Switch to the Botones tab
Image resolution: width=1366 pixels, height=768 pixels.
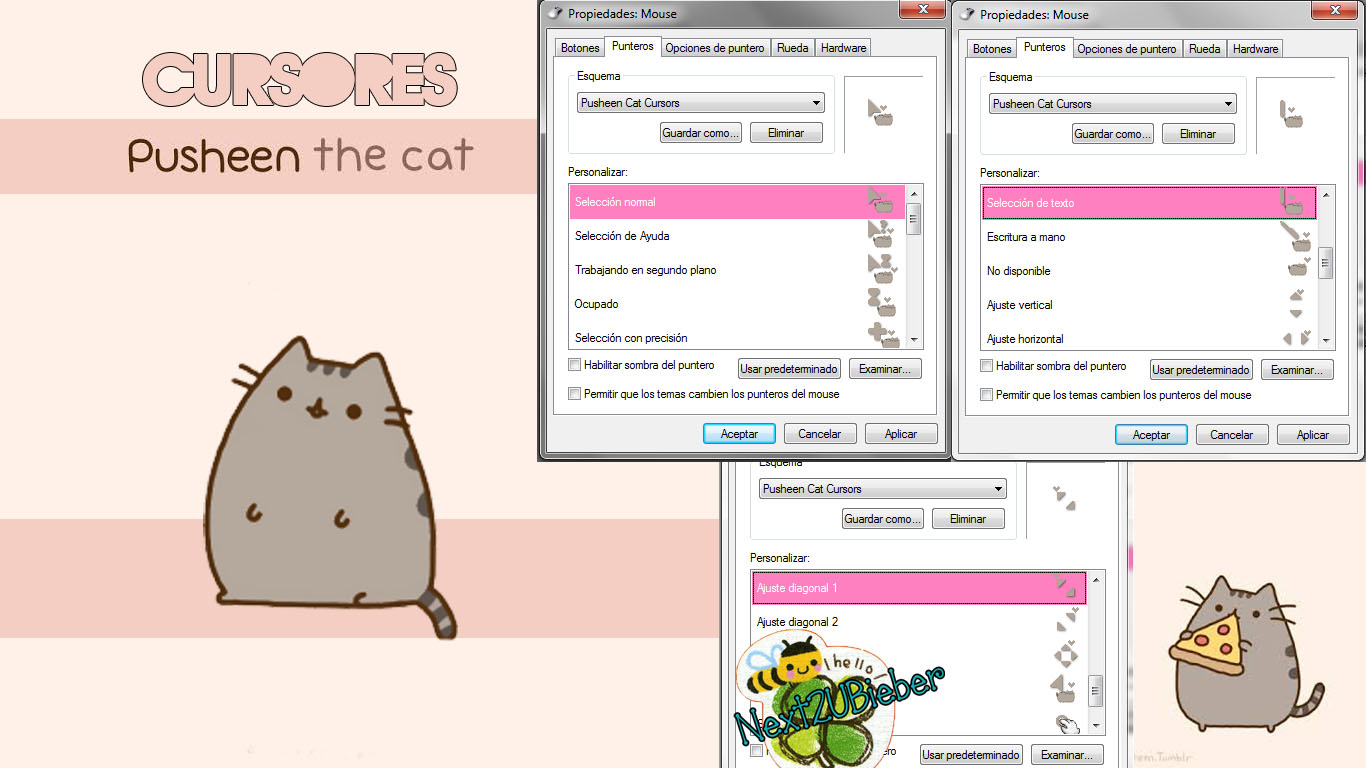coord(579,47)
